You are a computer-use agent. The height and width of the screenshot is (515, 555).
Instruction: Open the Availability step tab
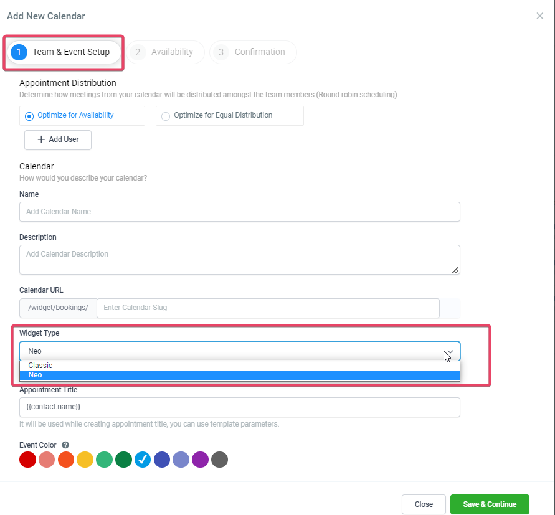[166, 52]
